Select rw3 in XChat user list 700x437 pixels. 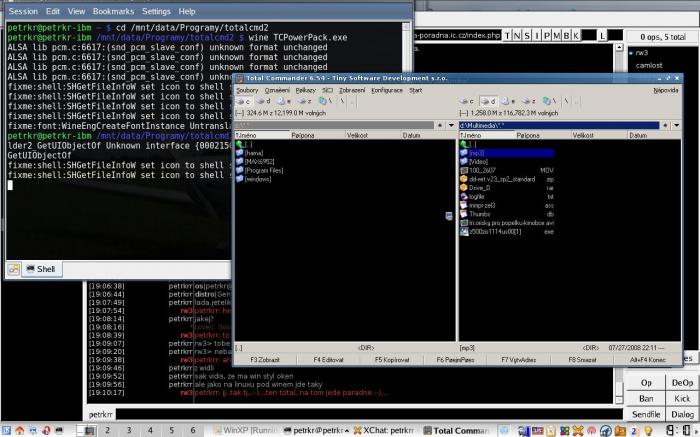coord(642,53)
